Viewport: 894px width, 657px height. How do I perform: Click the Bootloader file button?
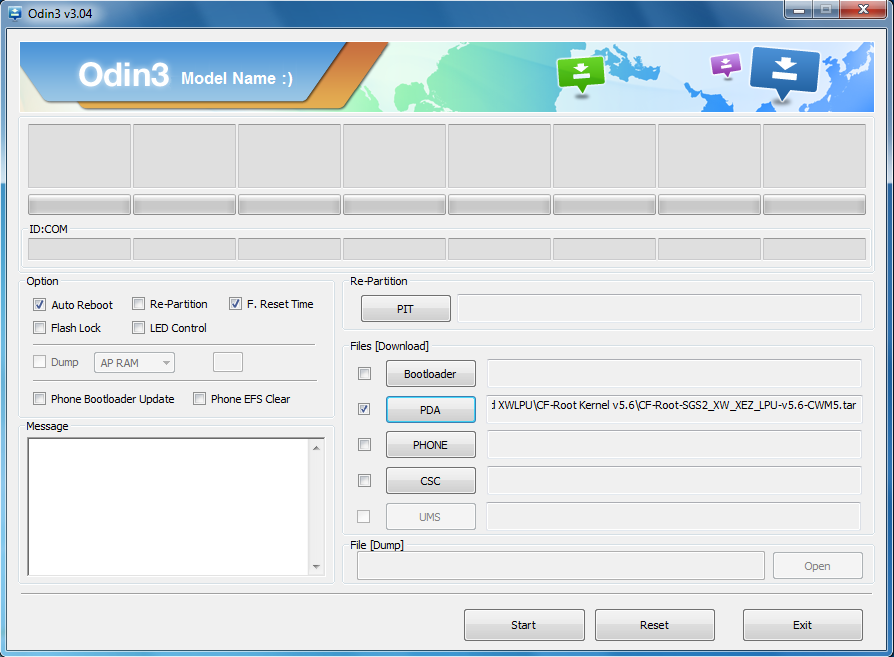[x=430, y=374]
